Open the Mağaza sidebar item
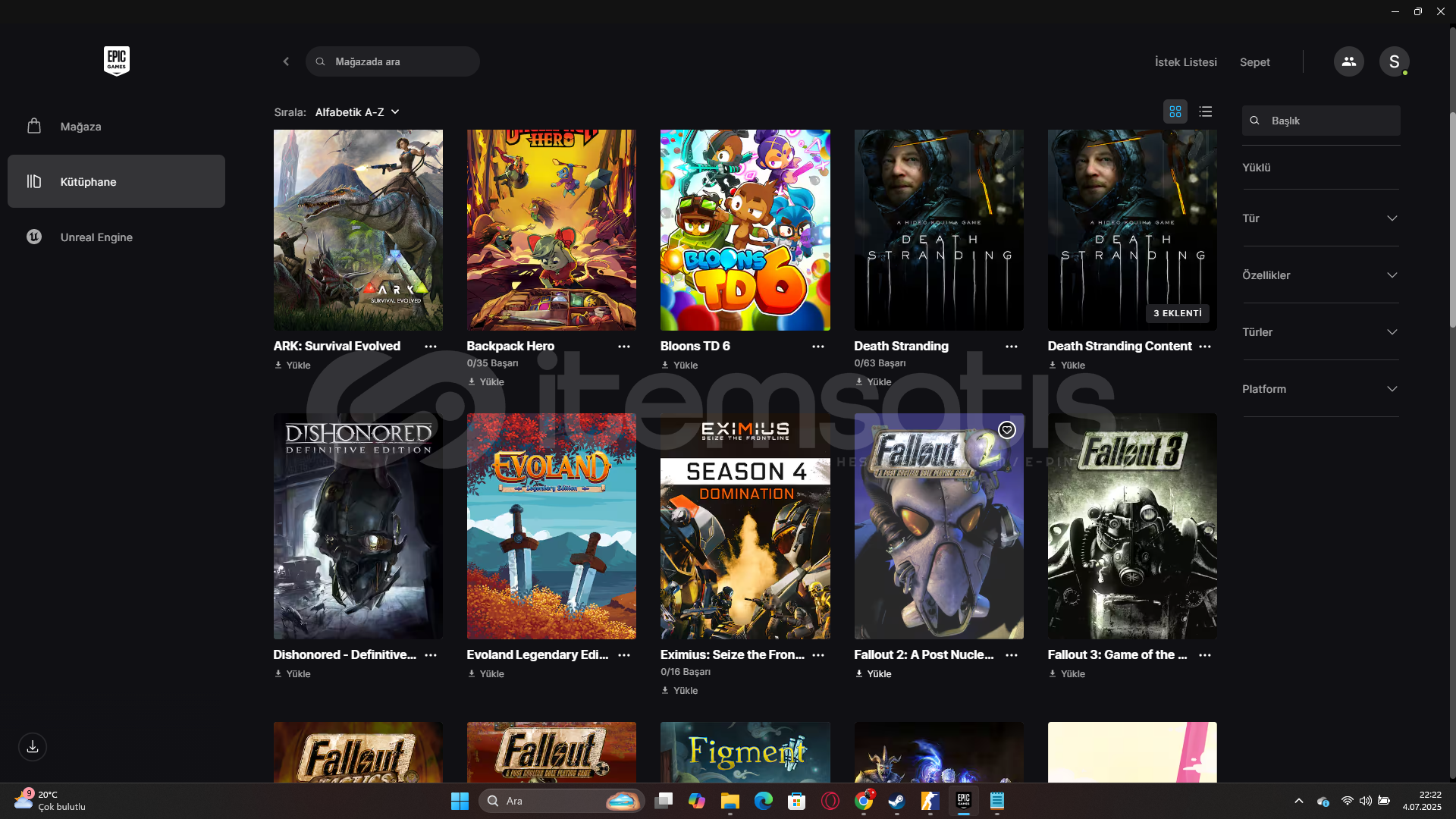Viewport: 1456px width, 819px height. [x=116, y=127]
